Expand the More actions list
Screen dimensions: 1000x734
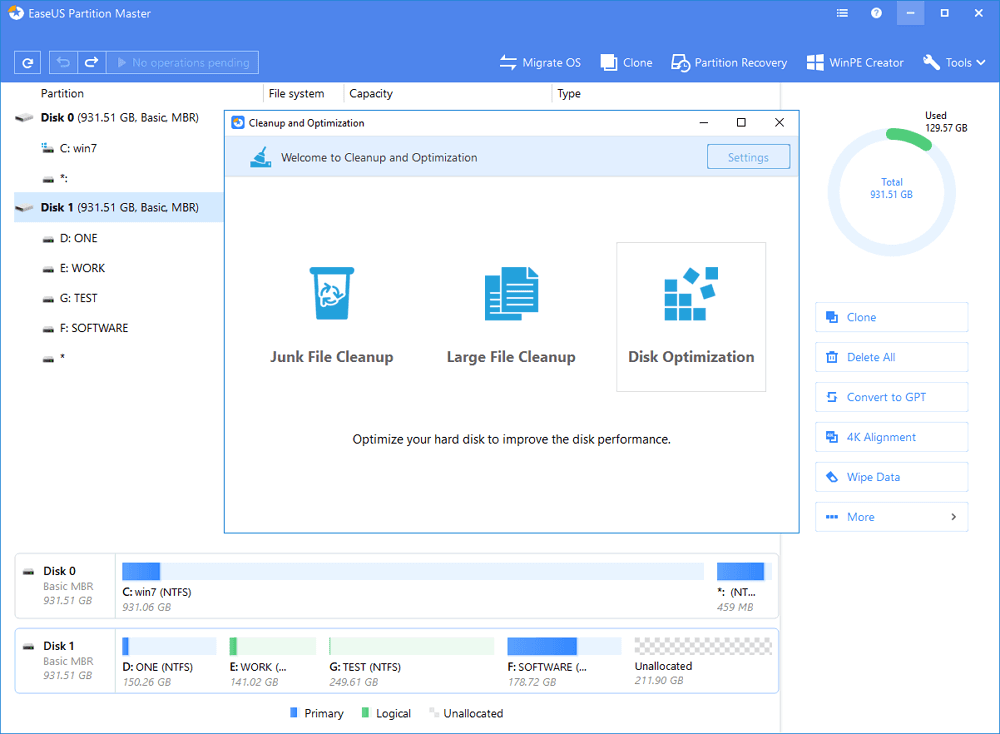tap(892, 517)
